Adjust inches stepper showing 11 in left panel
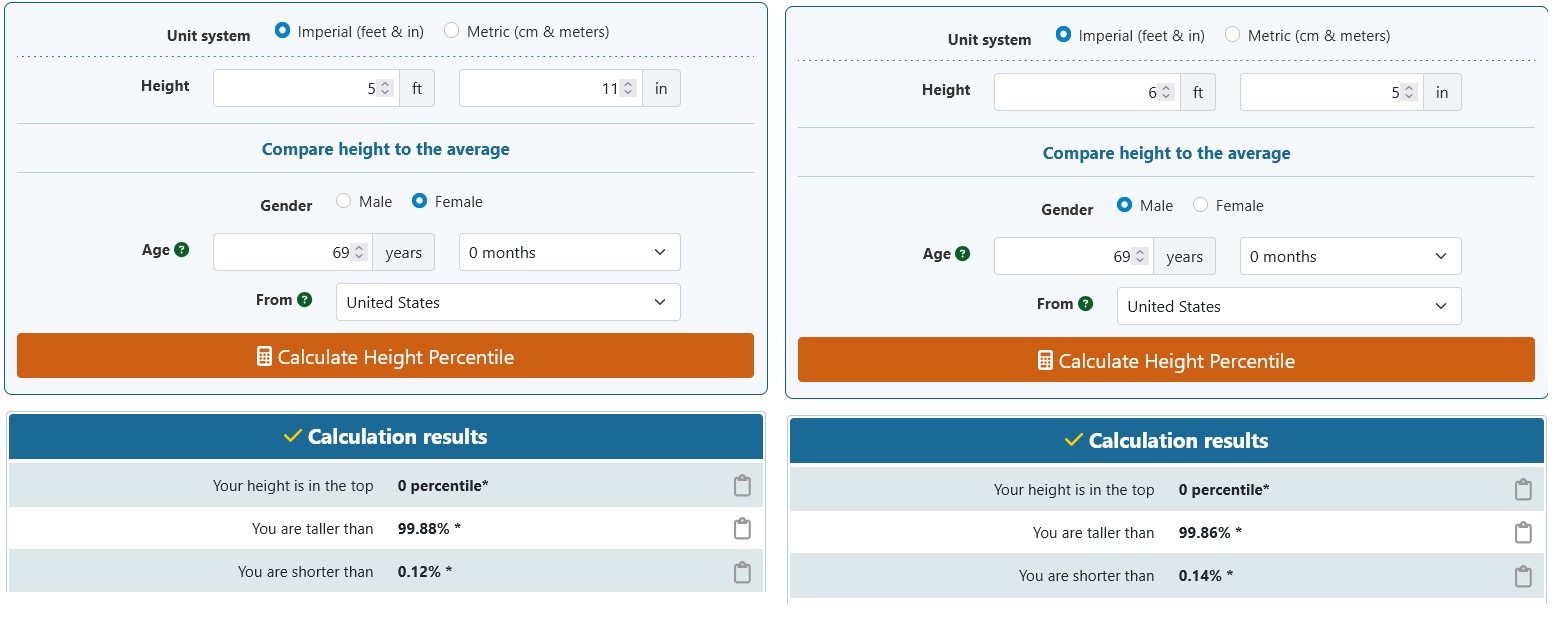 click(x=628, y=88)
